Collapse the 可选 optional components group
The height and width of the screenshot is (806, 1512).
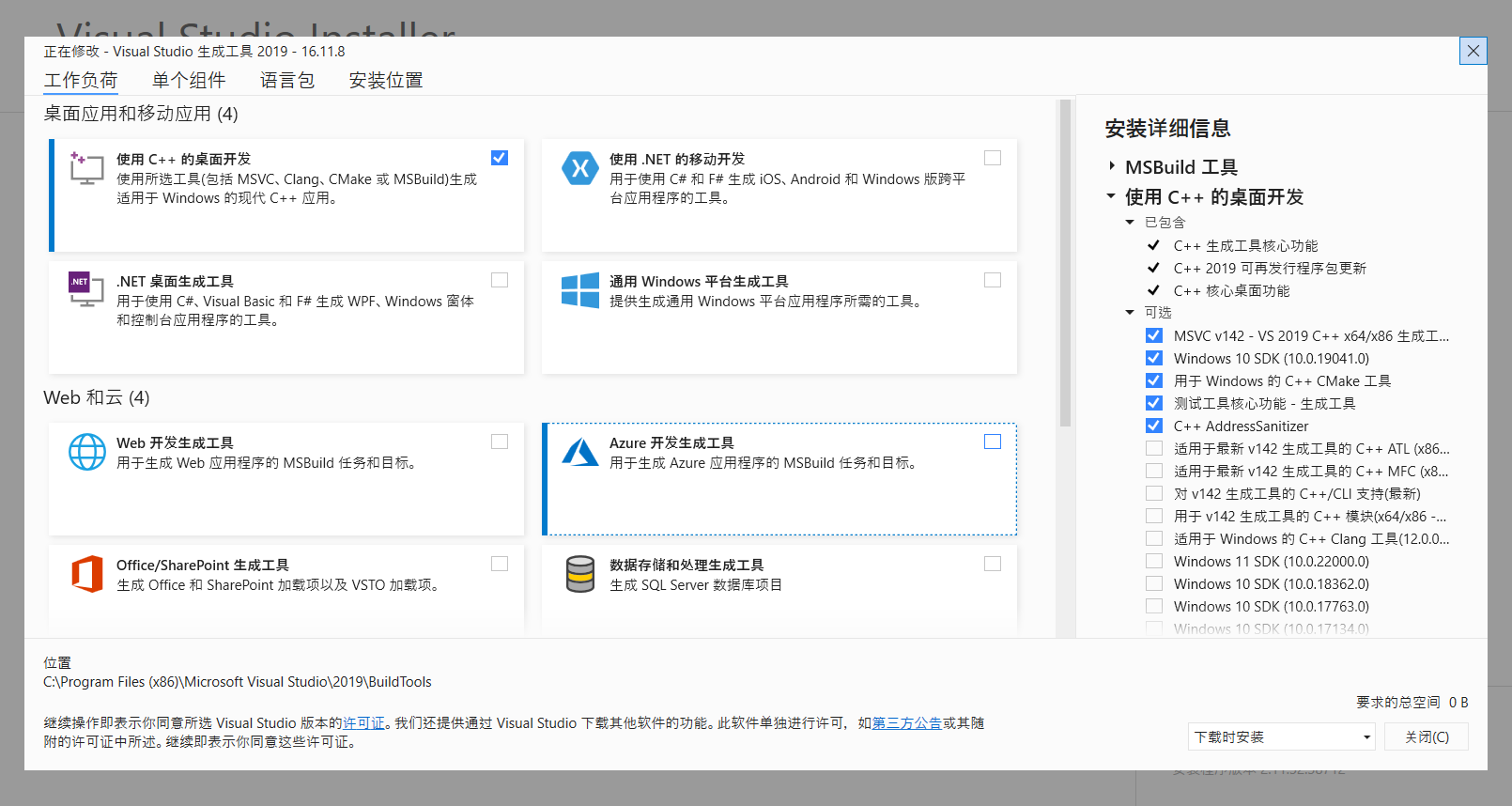coord(1130,313)
